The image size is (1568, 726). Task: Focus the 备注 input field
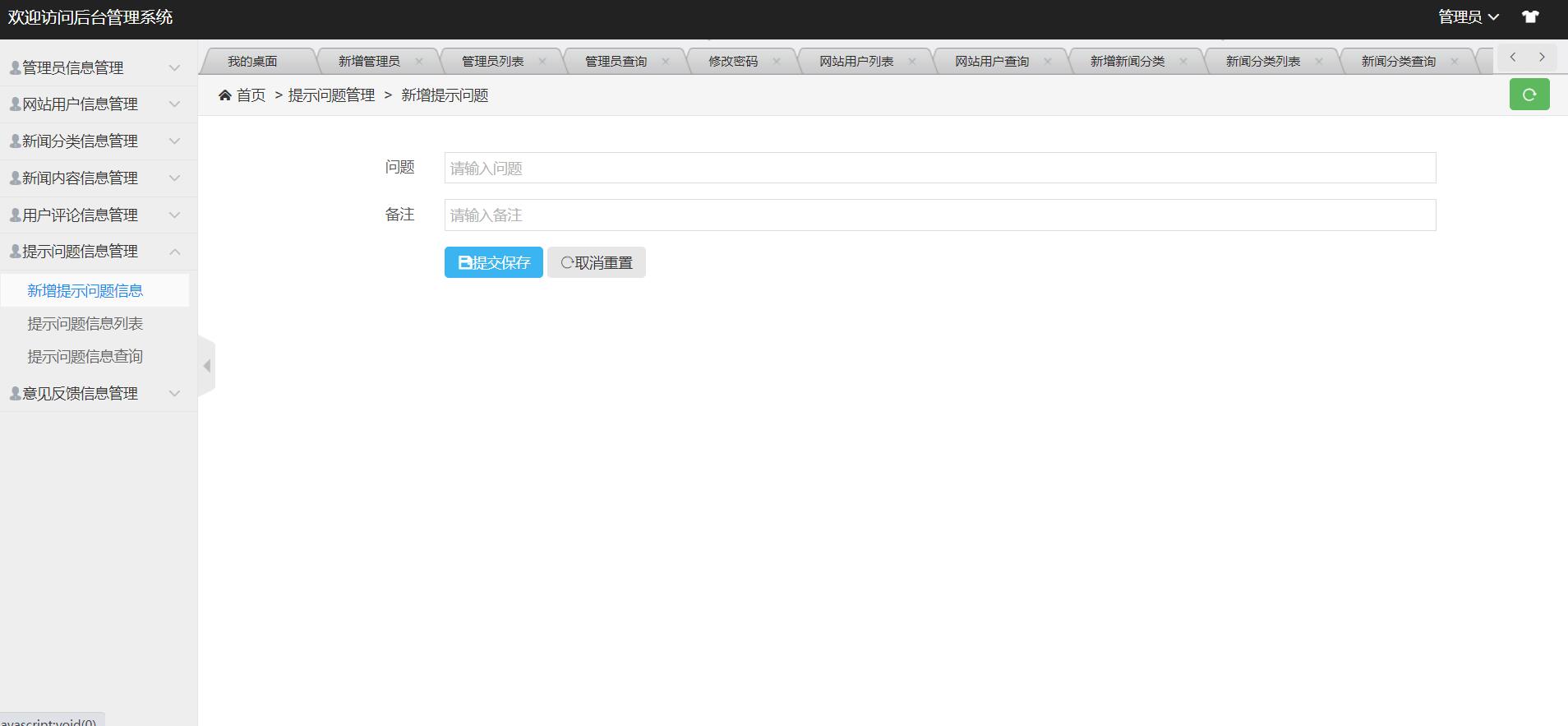(x=940, y=215)
